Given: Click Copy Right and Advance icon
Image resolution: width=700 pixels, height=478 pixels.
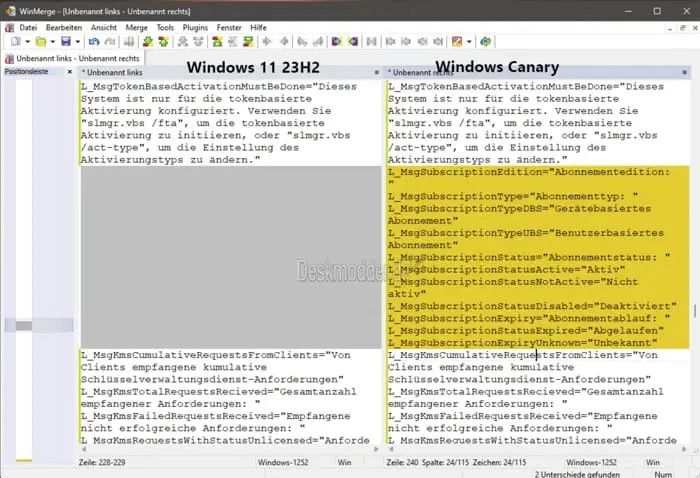Looking at the screenshot, I should coord(302,42).
